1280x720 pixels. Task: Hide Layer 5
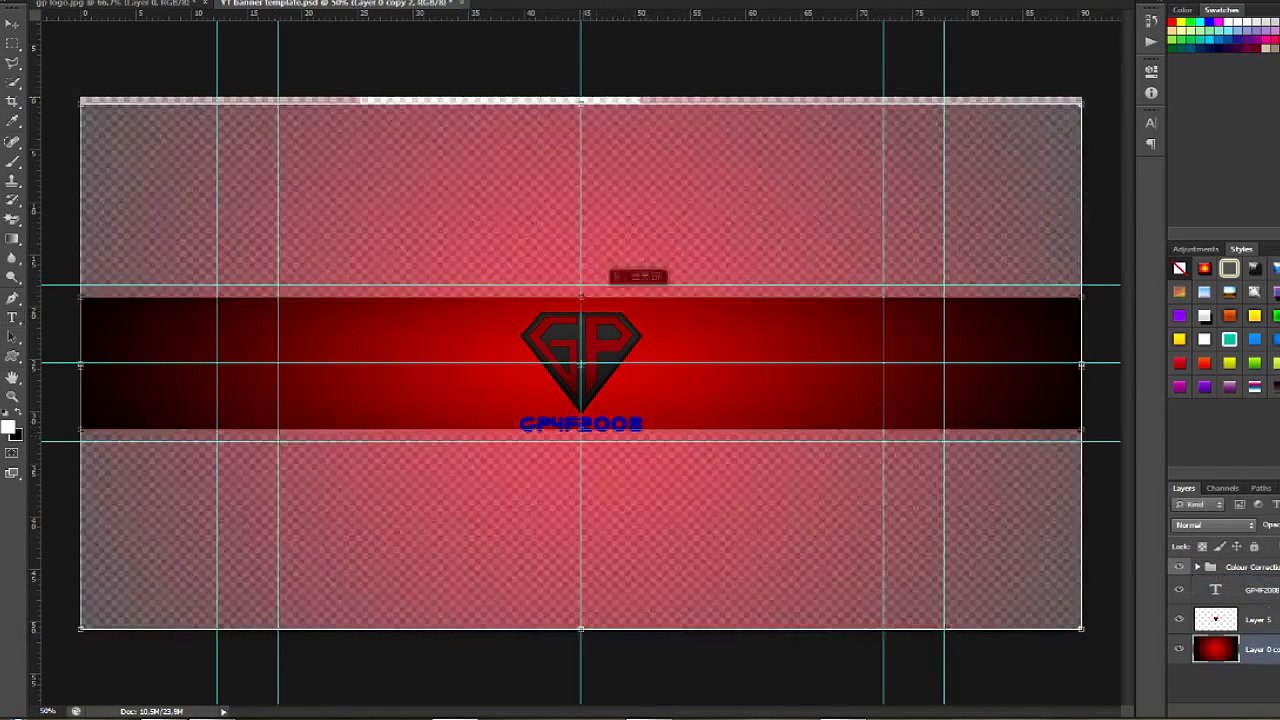[x=1179, y=620]
